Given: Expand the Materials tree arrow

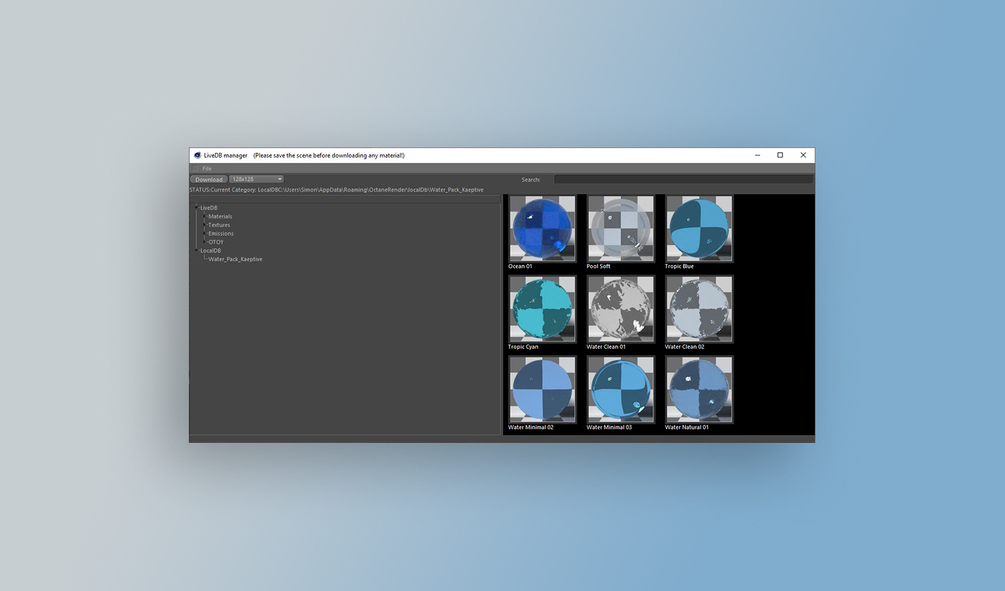Looking at the screenshot, I should click(x=205, y=217).
